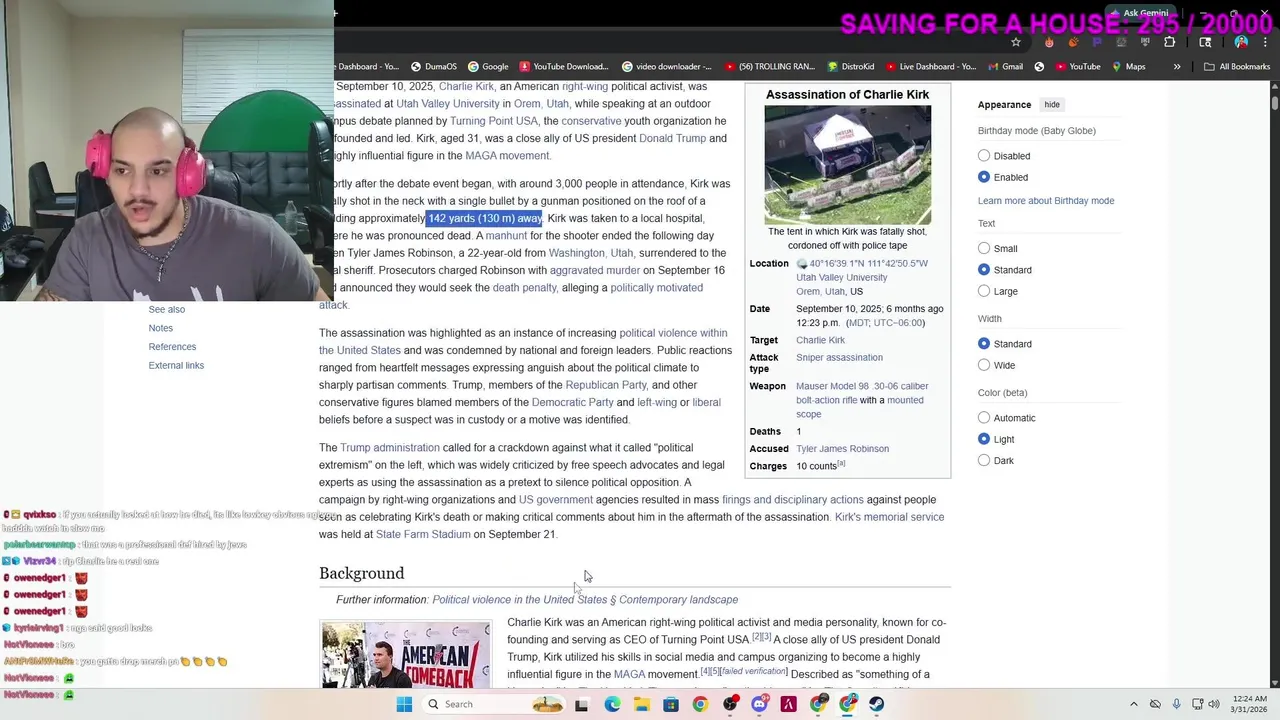Viewport: 1280px width, 720px height.
Task: Open the Gmail bookmark
Action: 1004,67
